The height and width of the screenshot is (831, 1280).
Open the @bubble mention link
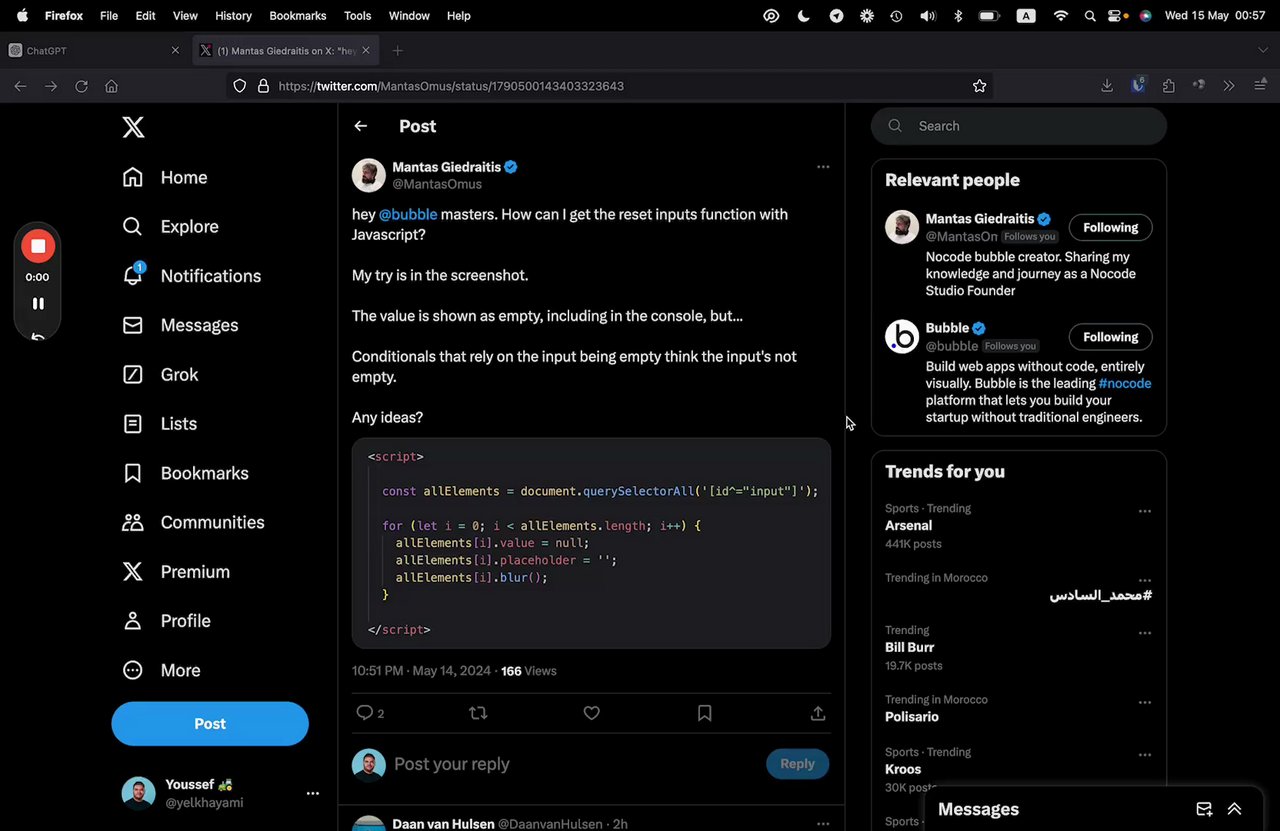tap(408, 214)
